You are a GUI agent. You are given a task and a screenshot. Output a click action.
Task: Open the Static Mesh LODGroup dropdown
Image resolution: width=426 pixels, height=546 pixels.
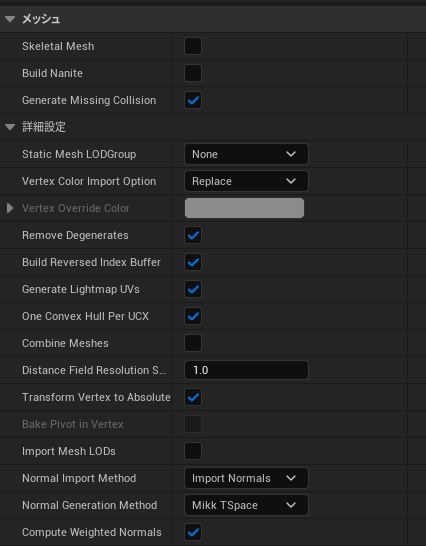(x=246, y=154)
